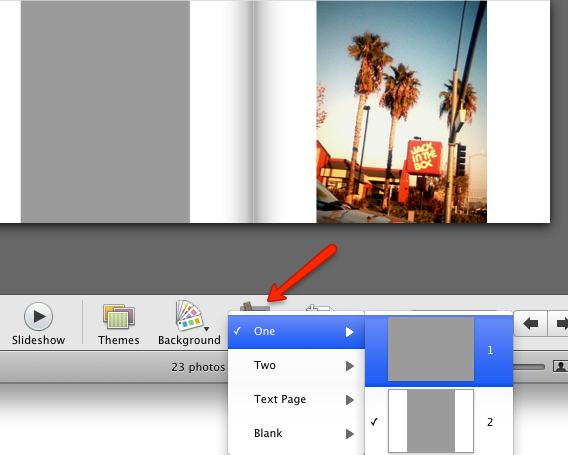This screenshot has height=455, width=568.
Task: Select checked bordered layout option 2
Action: [439, 421]
